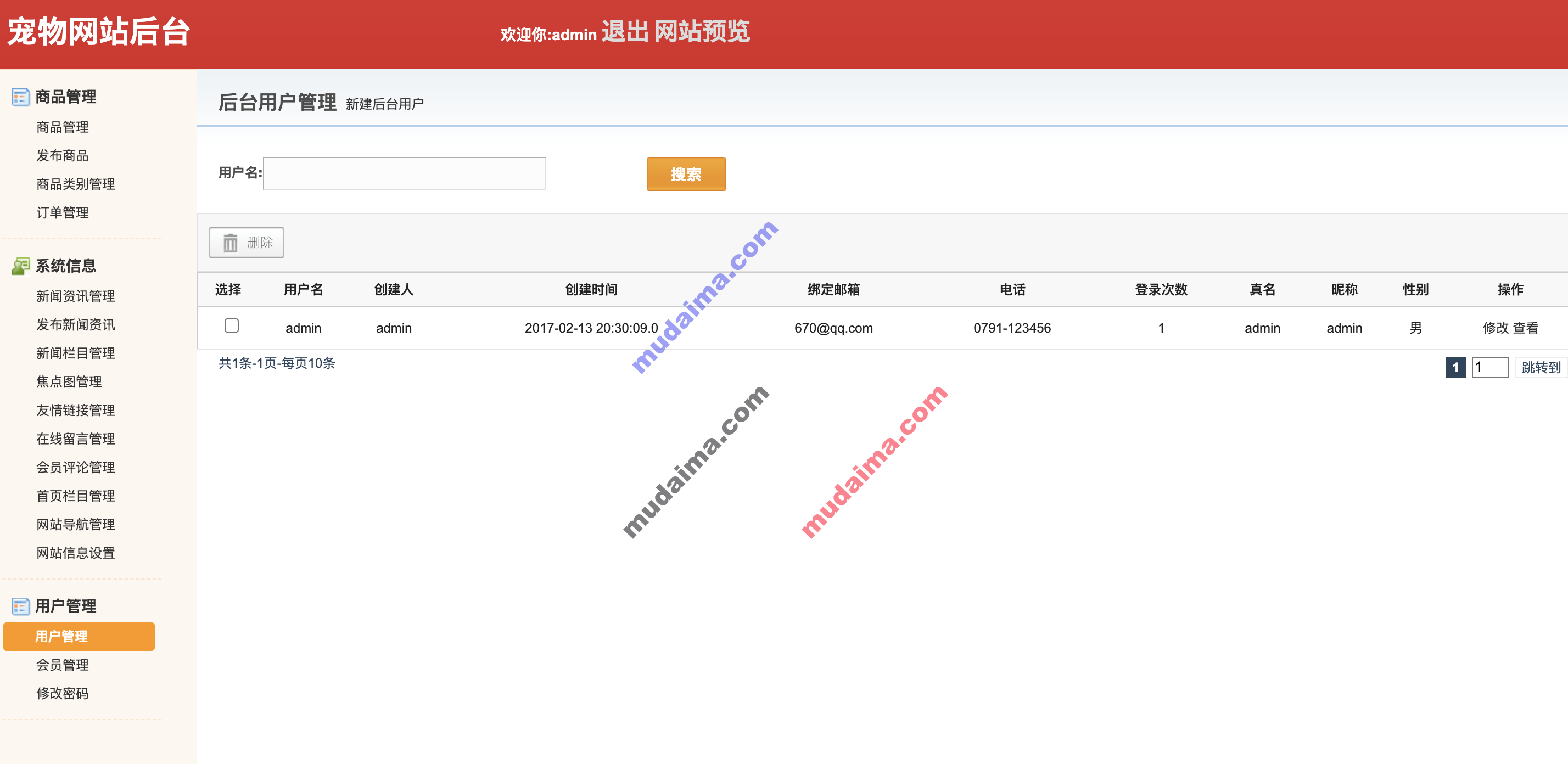
Task: Click 新建后台用户 link
Action: click(x=385, y=104)
